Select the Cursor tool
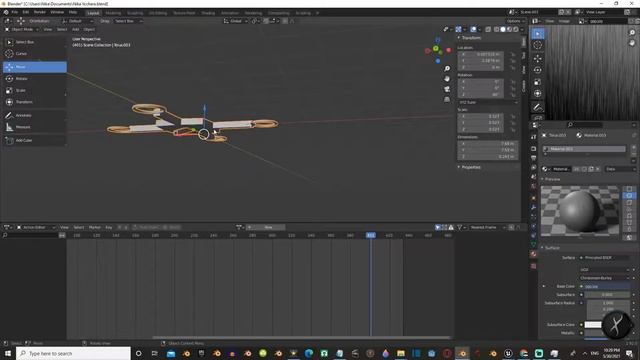 [35, 54]
